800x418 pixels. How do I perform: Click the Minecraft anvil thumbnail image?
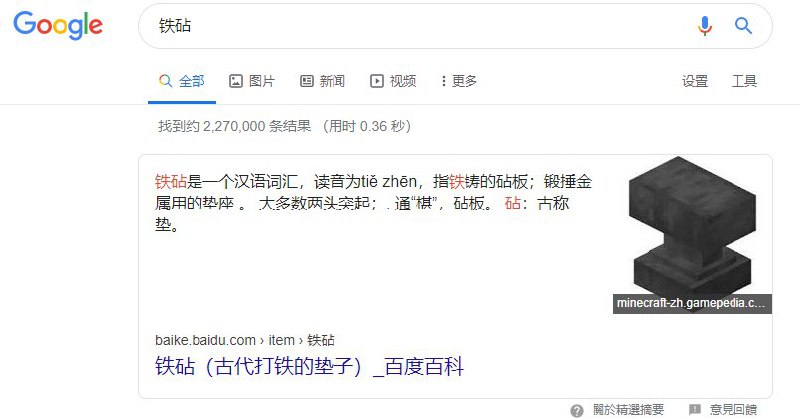pyautogui.click(x=692, y=225)
